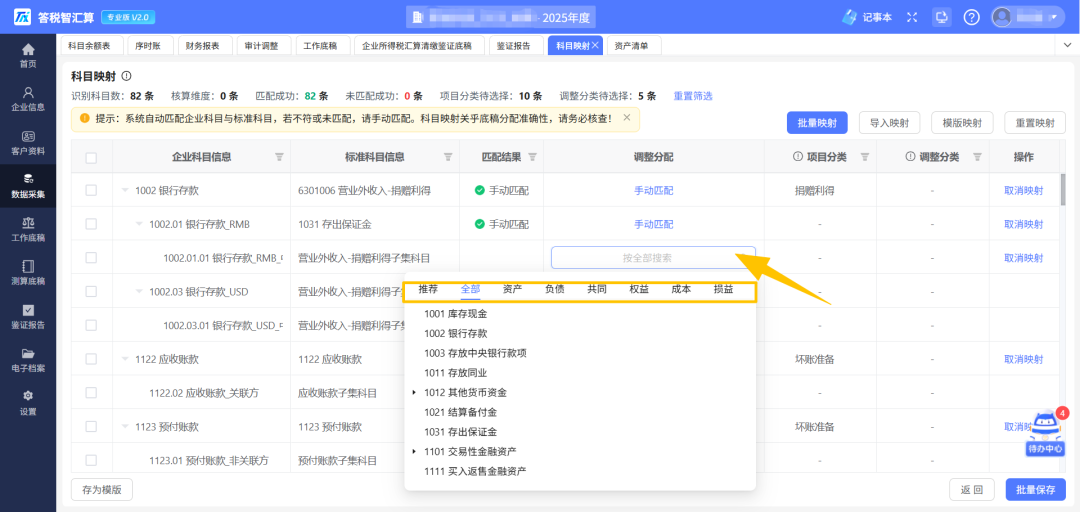The height and width of the screenshot is (512, 1080).
Task: Switch to the 负债 category tab
Action: point(554,289)
